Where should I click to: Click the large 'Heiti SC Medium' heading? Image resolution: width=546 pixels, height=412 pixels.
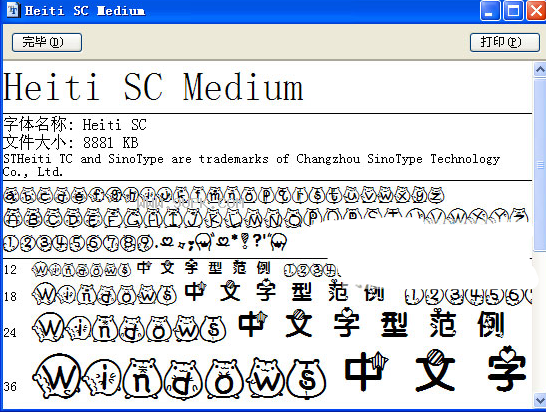tap(153, 87)
